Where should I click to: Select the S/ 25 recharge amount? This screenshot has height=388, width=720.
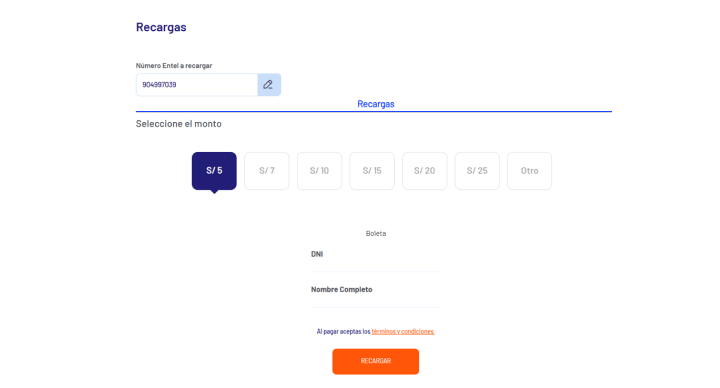point(477,171)
